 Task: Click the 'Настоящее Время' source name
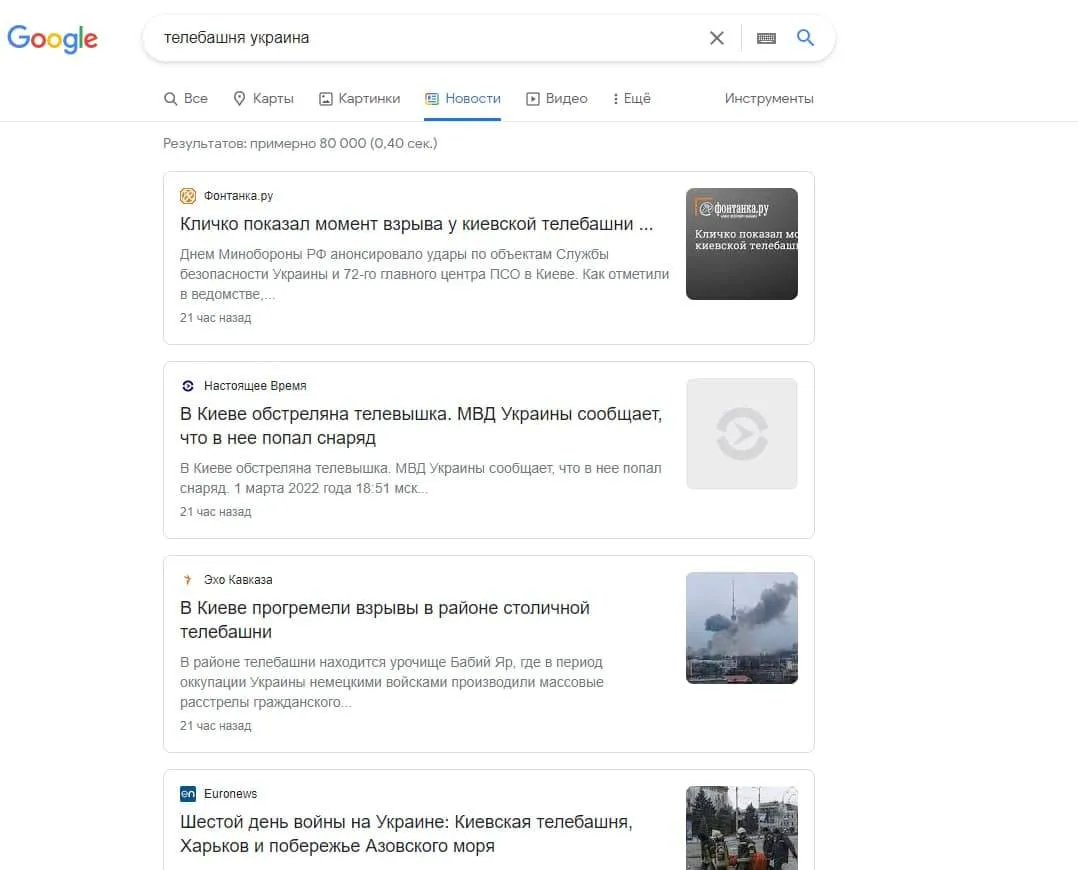[255, 386]
